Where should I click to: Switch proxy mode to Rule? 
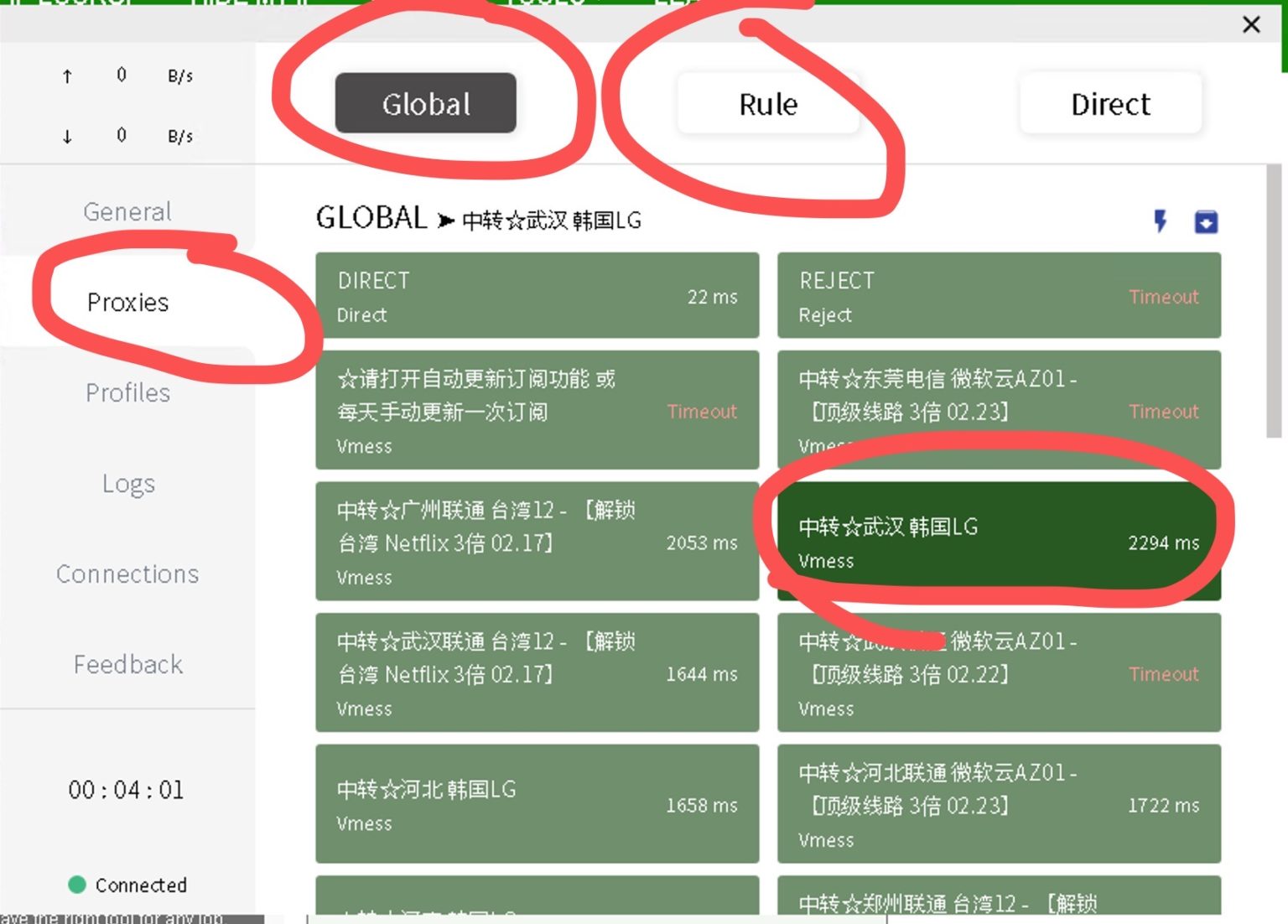pos(767,104)
